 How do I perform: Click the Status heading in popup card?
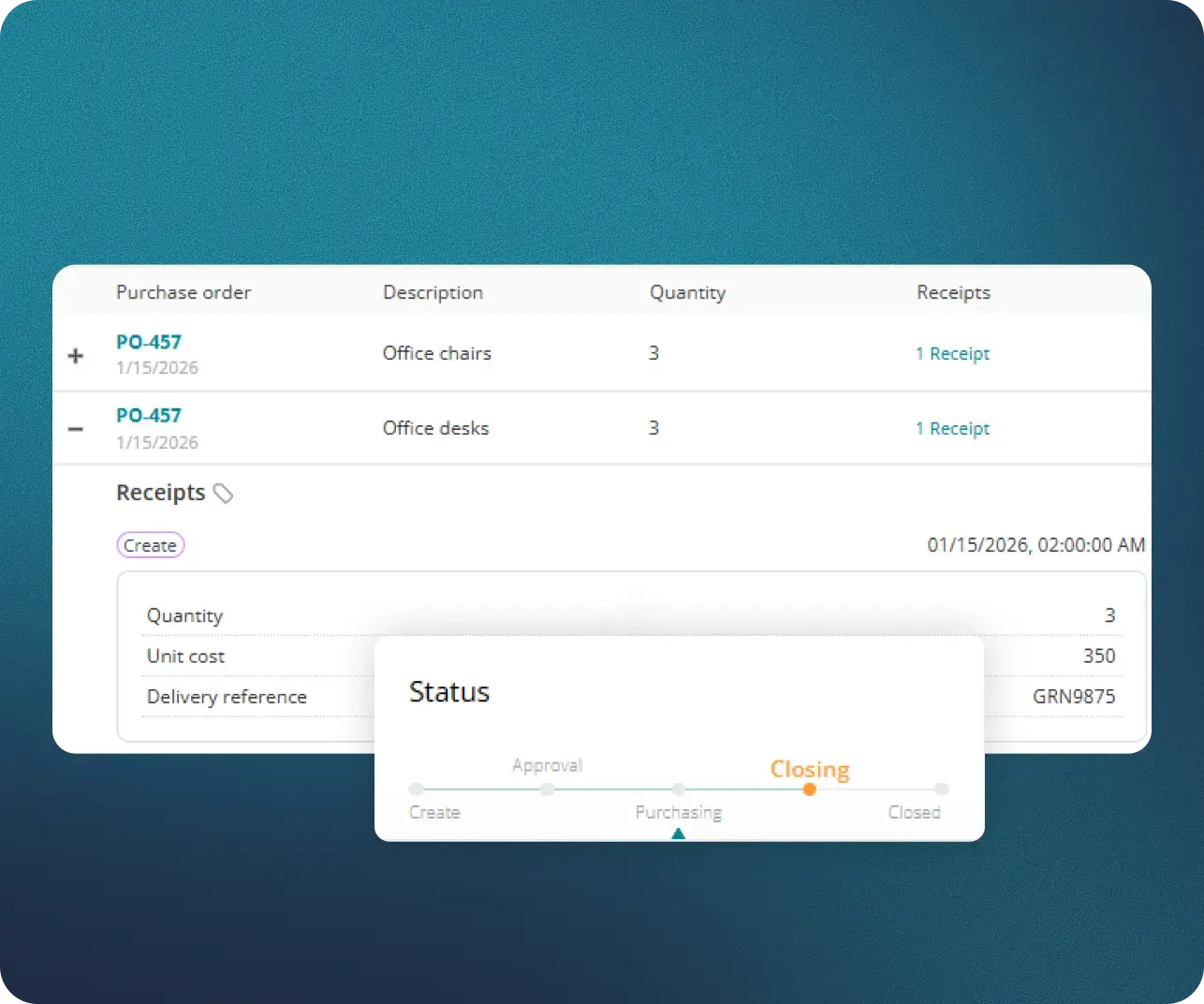(449, 692)
